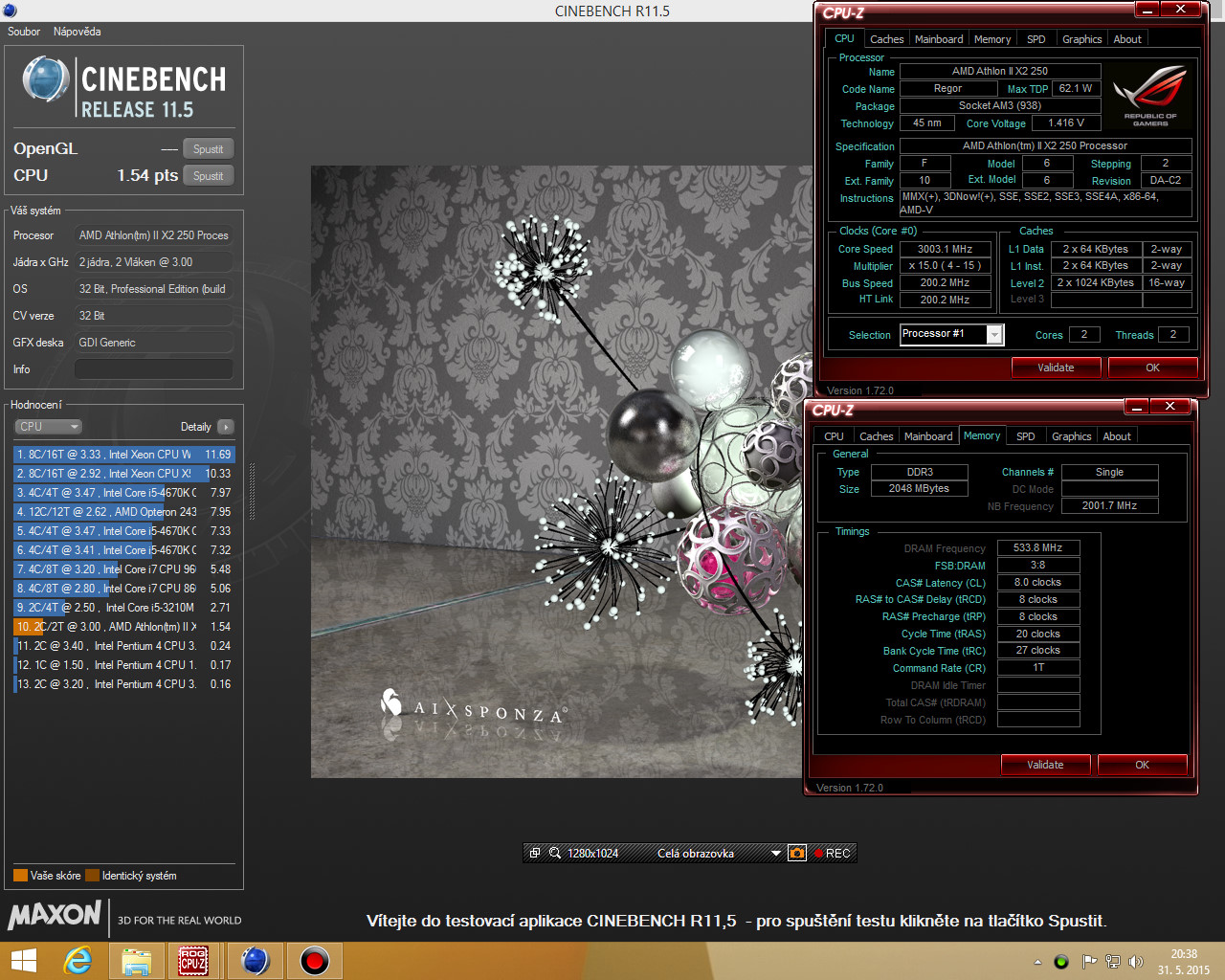Open the Processor #1 selection dropdown

(994, 334)
